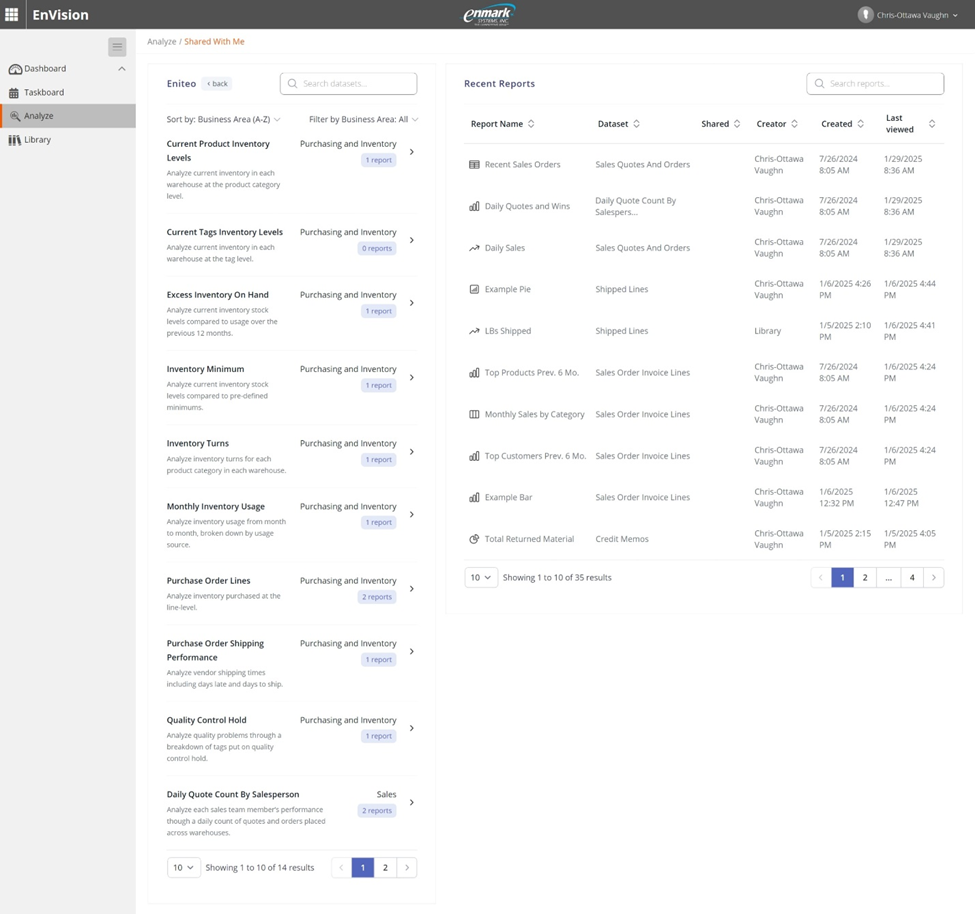
Task: Click the Taskboard calendar icon
Action: (13, 92)
